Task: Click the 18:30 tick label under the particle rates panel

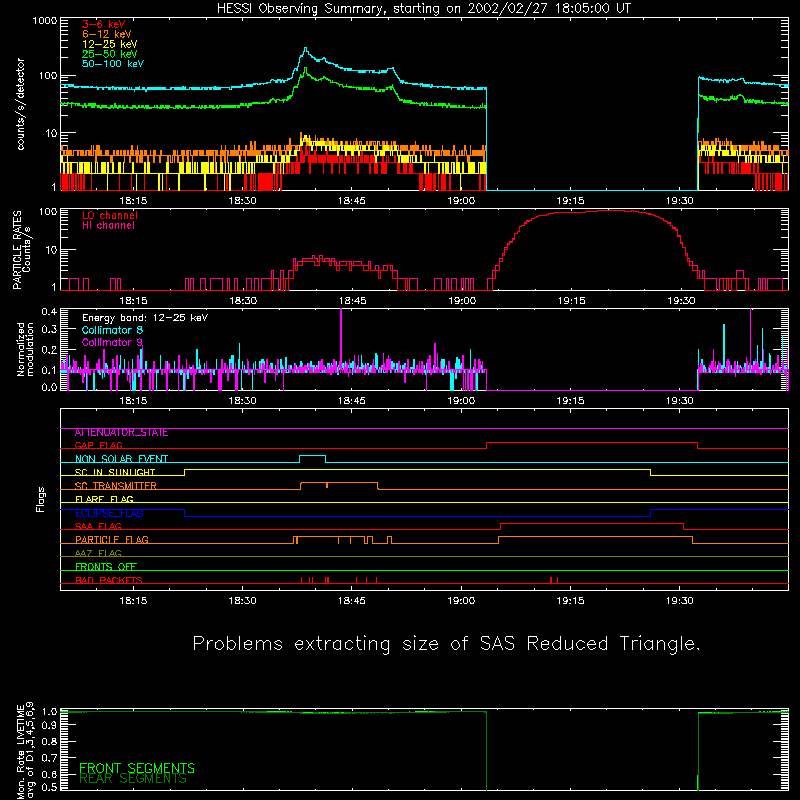Action: pos(243,301)
